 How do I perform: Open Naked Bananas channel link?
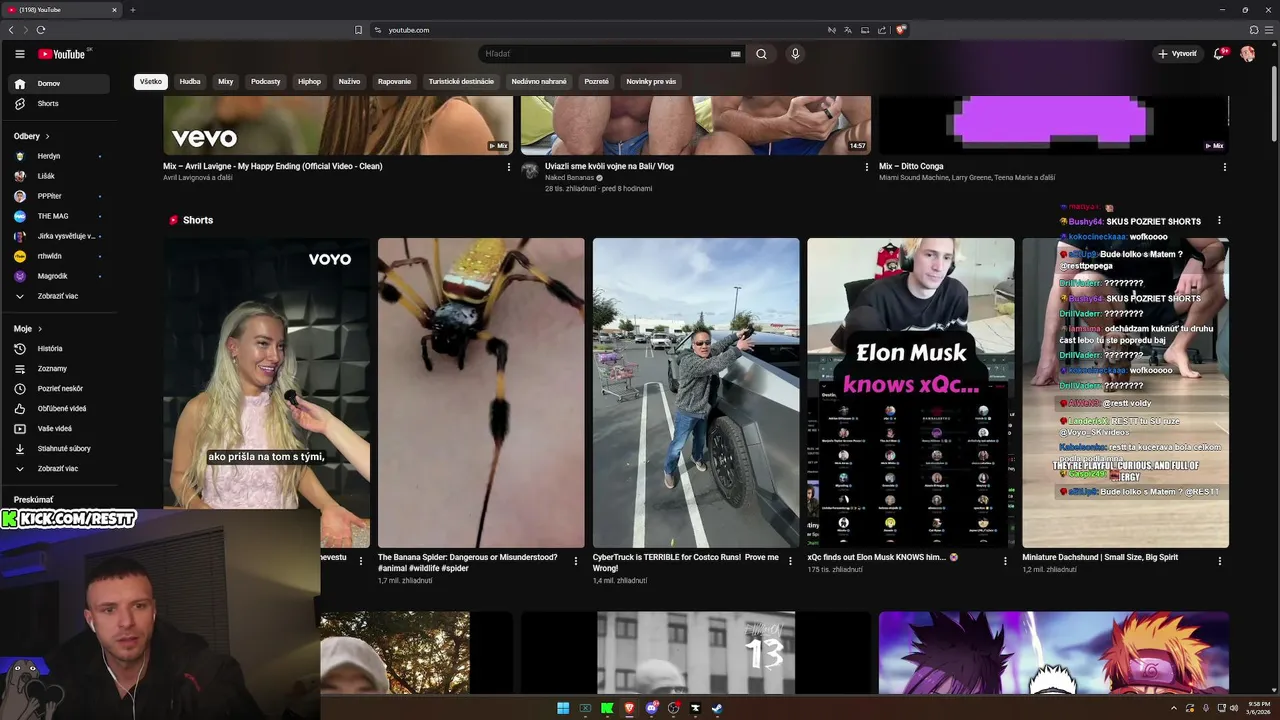tap(569, 178)
